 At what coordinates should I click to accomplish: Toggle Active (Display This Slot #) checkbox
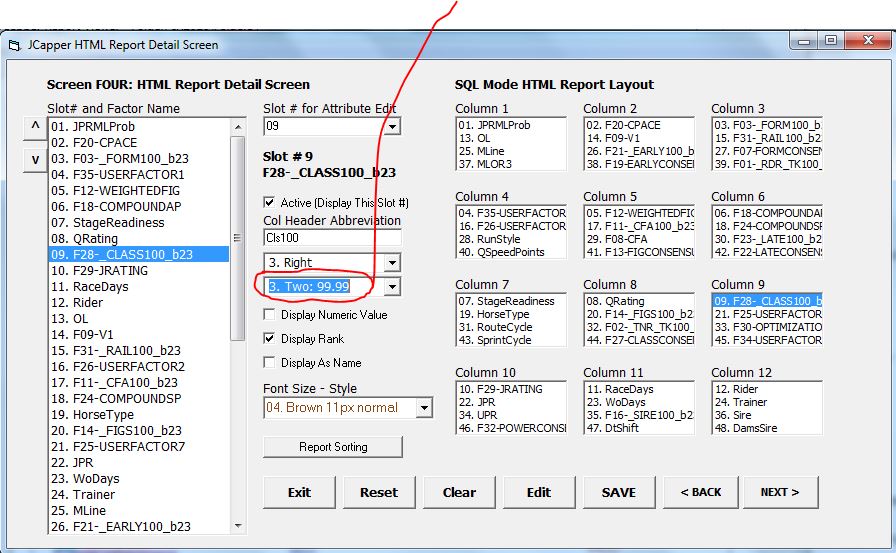(x=269, y=202)
